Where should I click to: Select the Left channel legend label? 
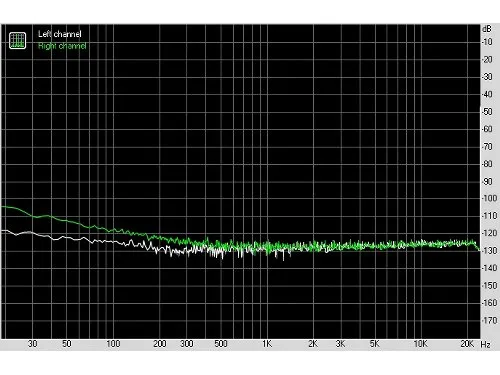click(60, 34)
